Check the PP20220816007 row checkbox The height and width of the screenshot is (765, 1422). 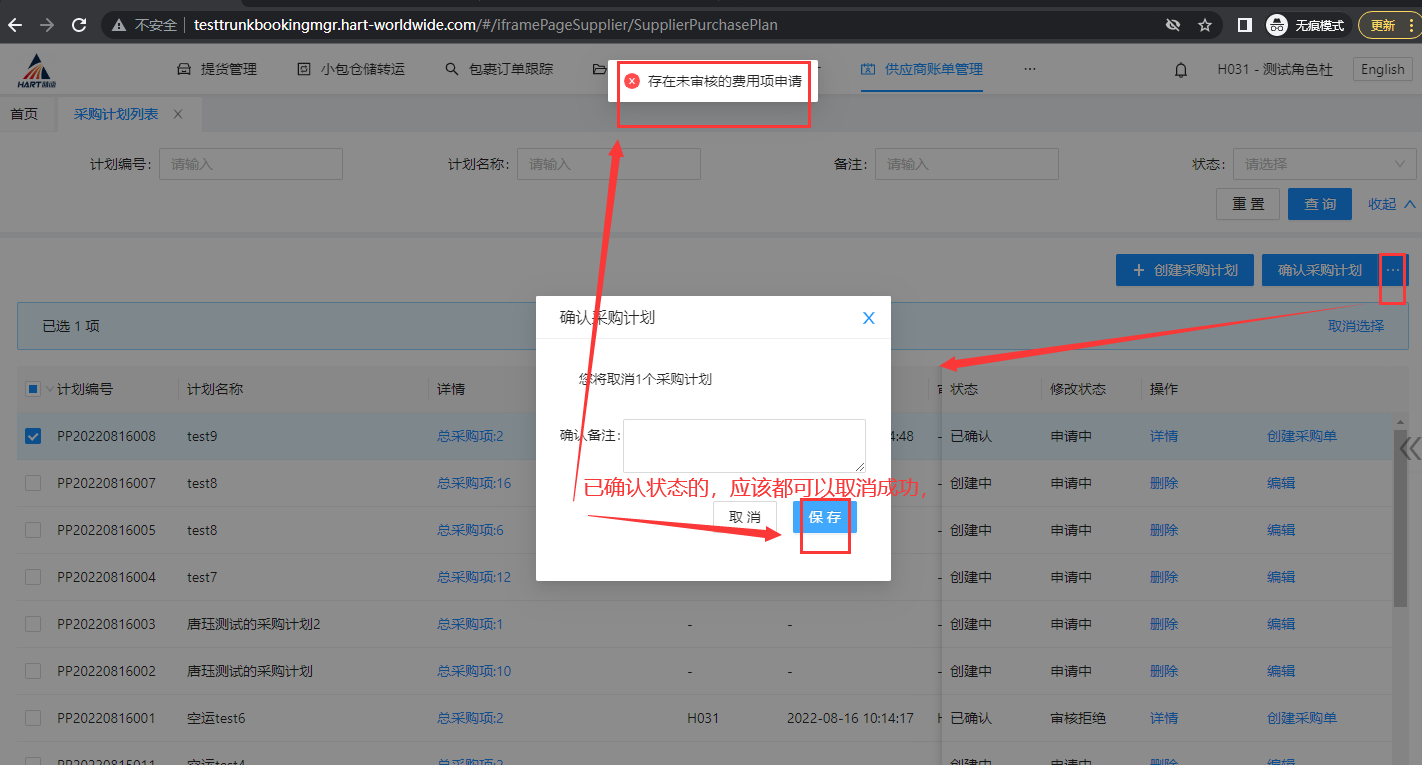(x=33, y=483)
